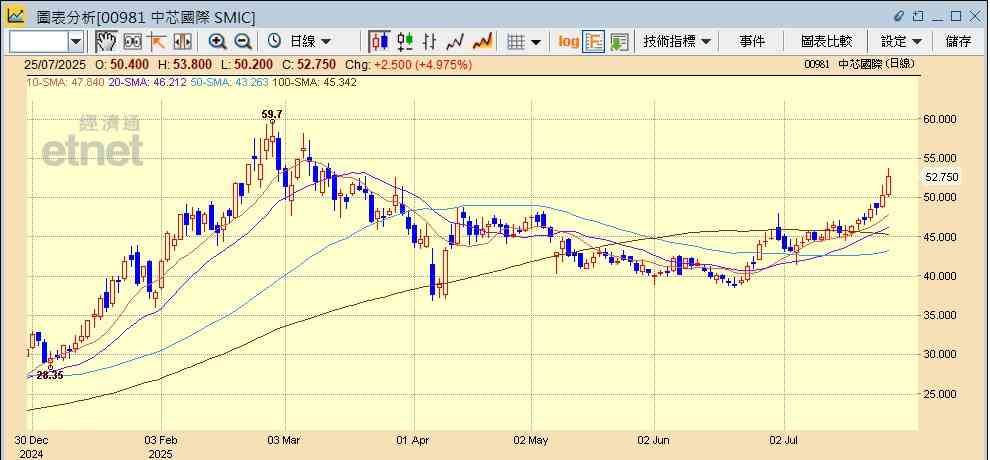
Task: Click the 35.000 price axis label
Action: coord(938,315)
